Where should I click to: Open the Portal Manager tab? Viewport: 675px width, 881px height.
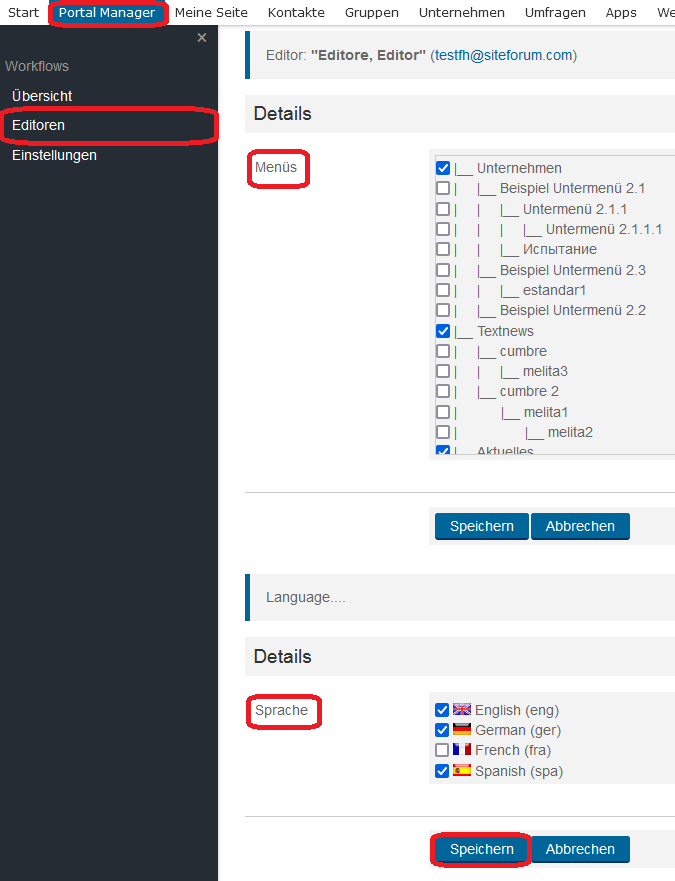pos(107,12)
